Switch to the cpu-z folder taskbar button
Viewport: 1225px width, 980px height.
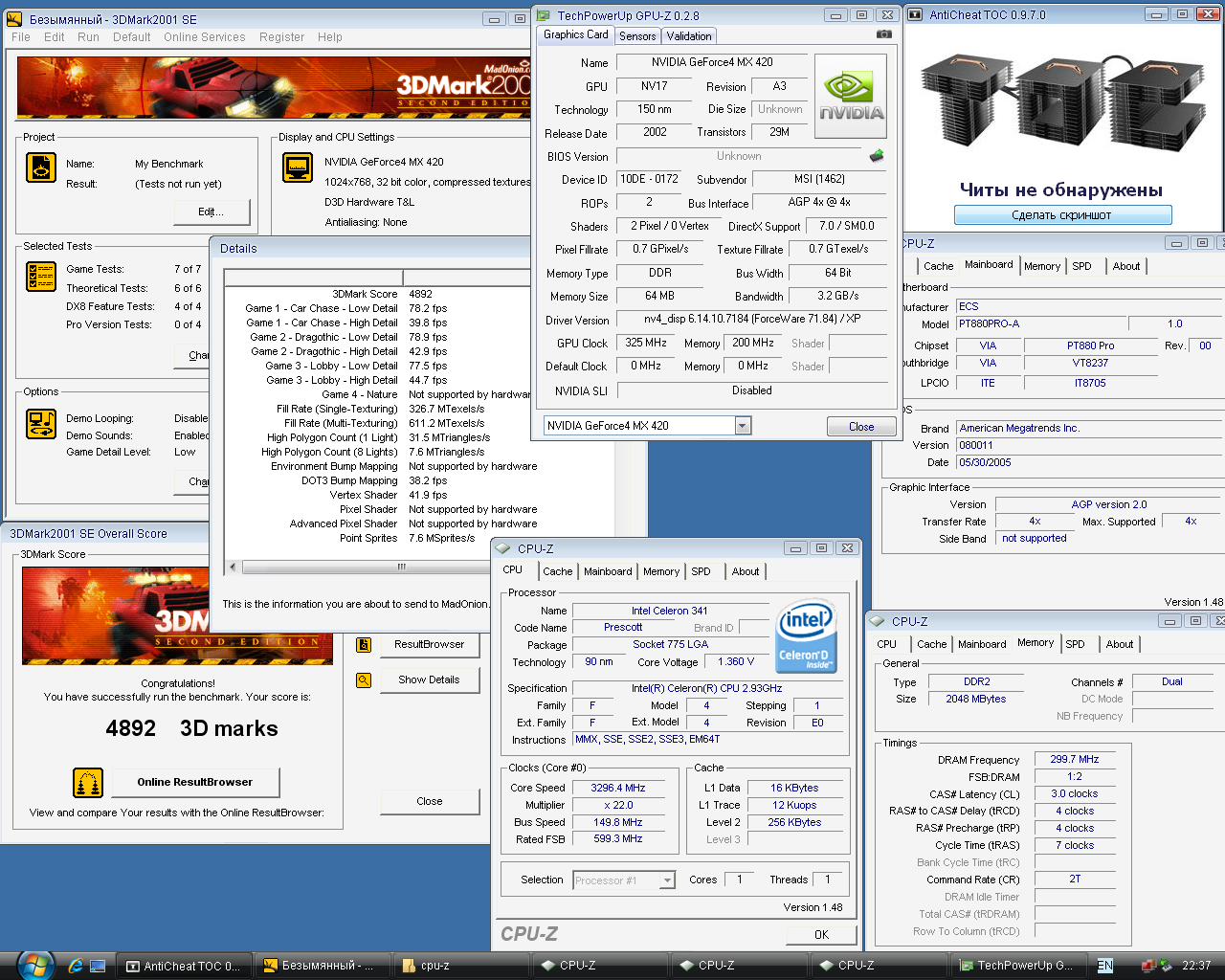(460, 966)
